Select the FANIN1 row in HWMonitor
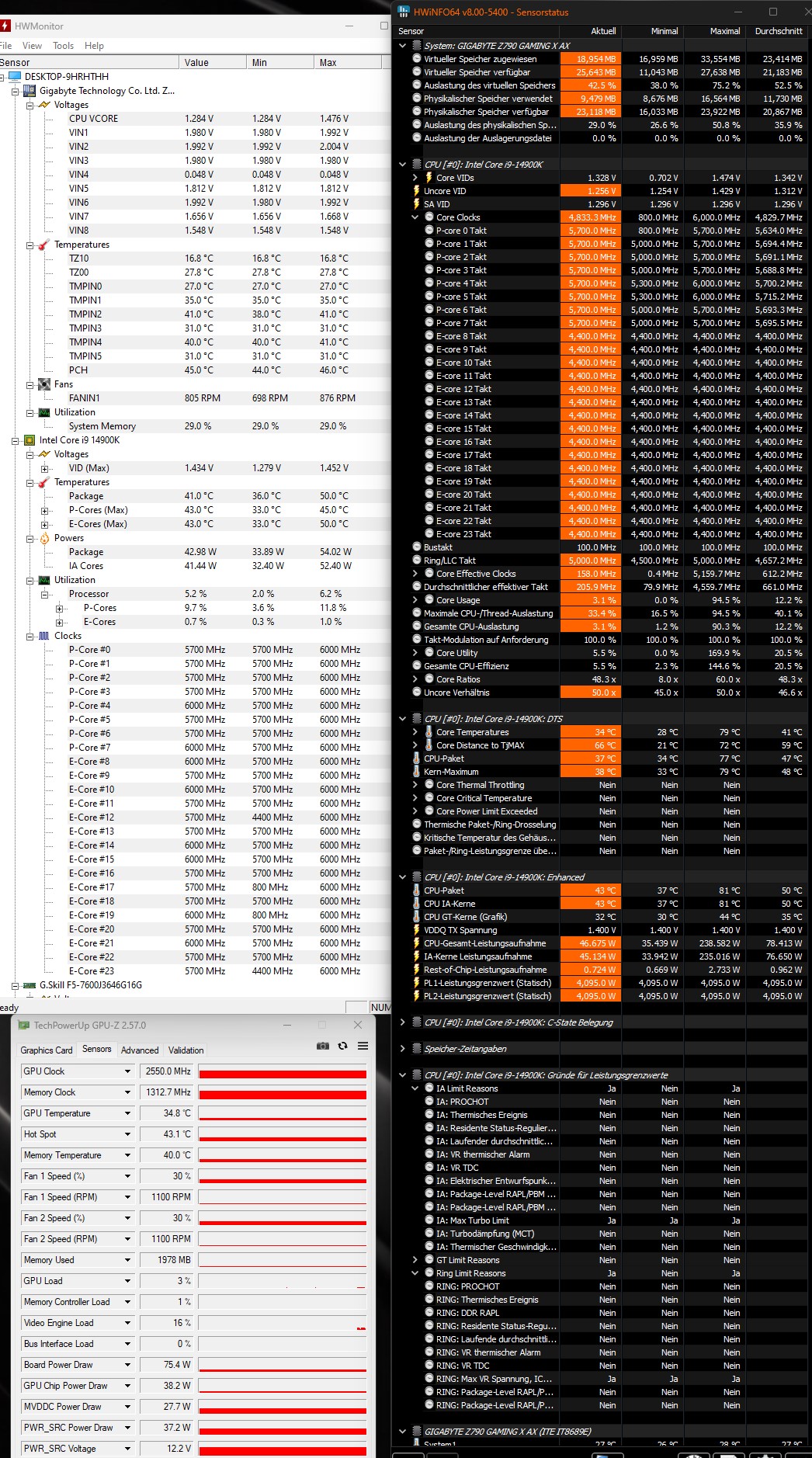This screenshot has height=1458, width=812. point(196,398)
